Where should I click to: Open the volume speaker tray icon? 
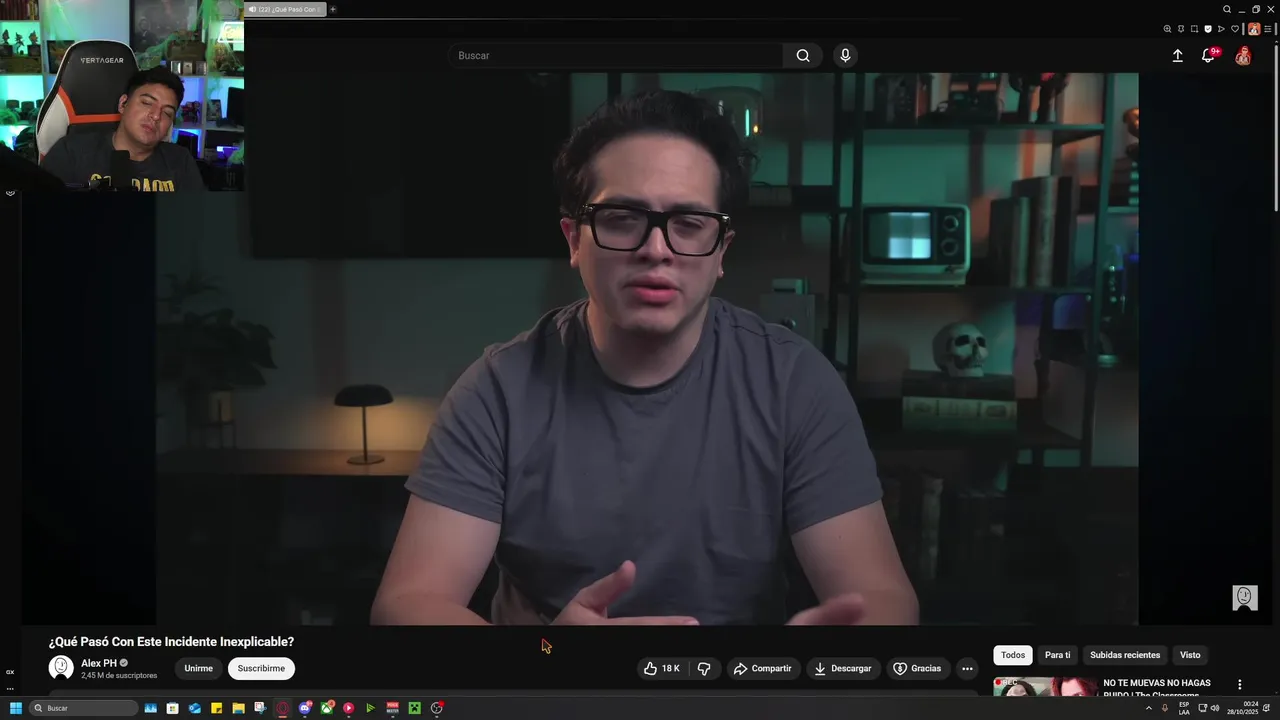tap(1215, 708)
